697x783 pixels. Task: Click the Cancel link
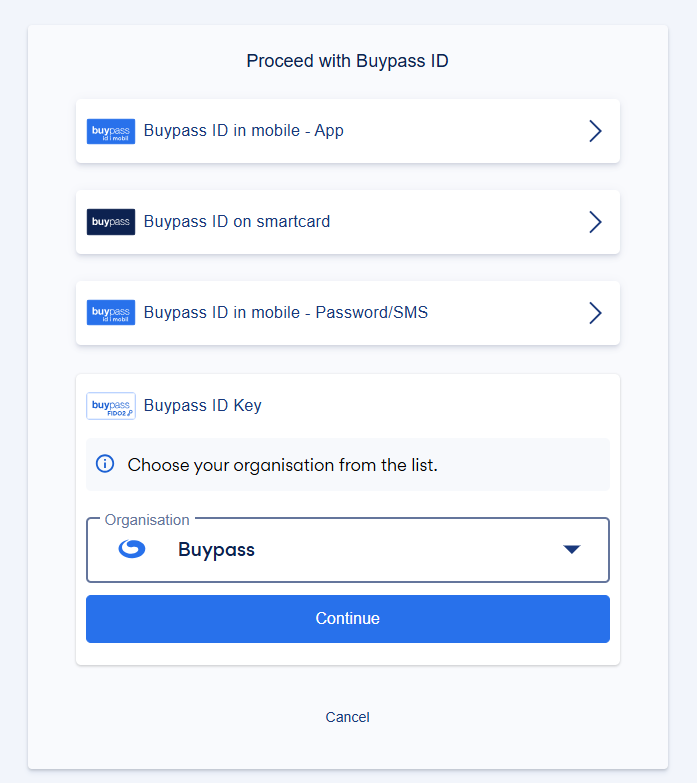[348, 717]
